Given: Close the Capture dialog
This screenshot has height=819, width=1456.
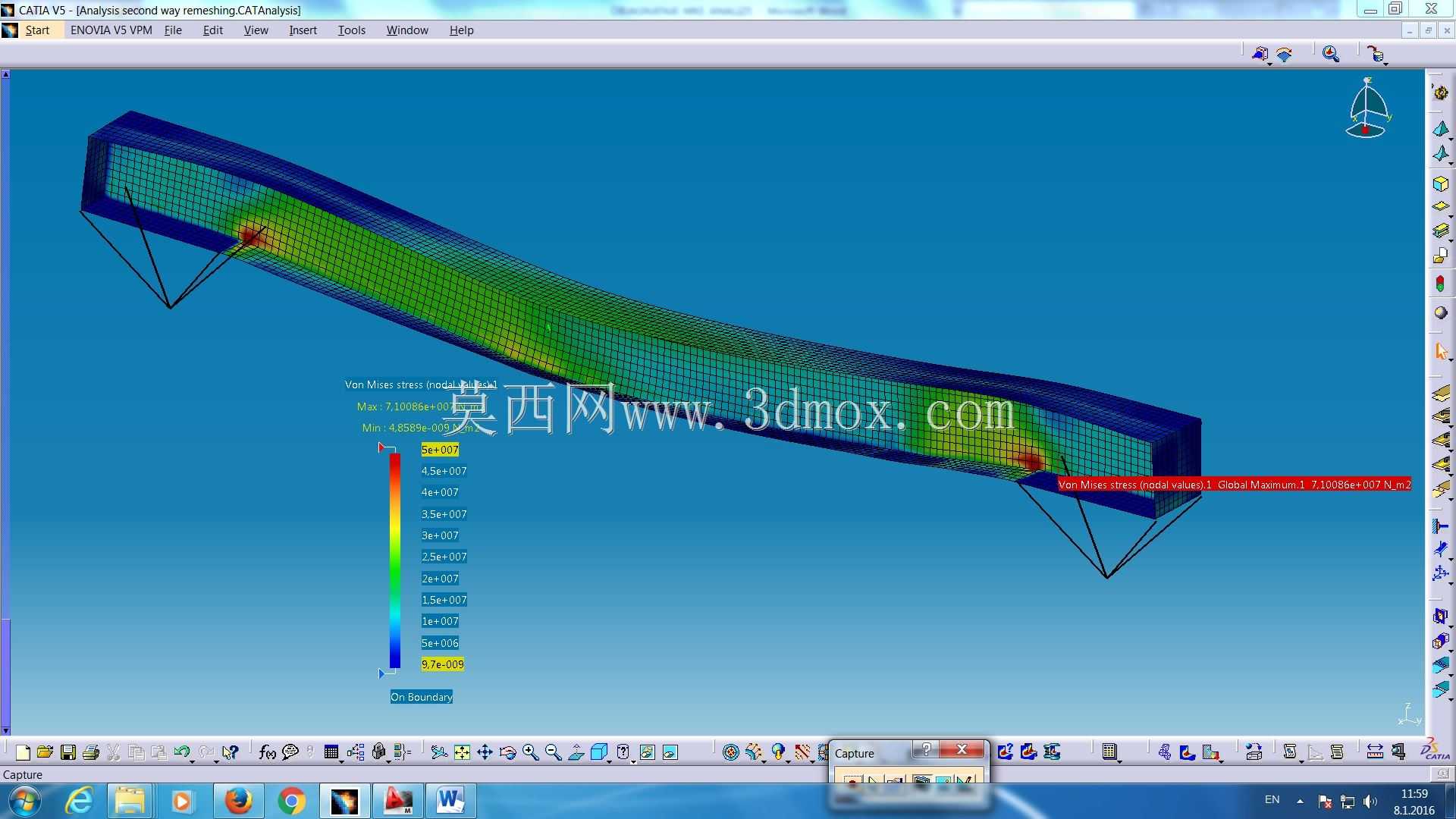Looking at the screenshot, I should [x=962, y=749].
